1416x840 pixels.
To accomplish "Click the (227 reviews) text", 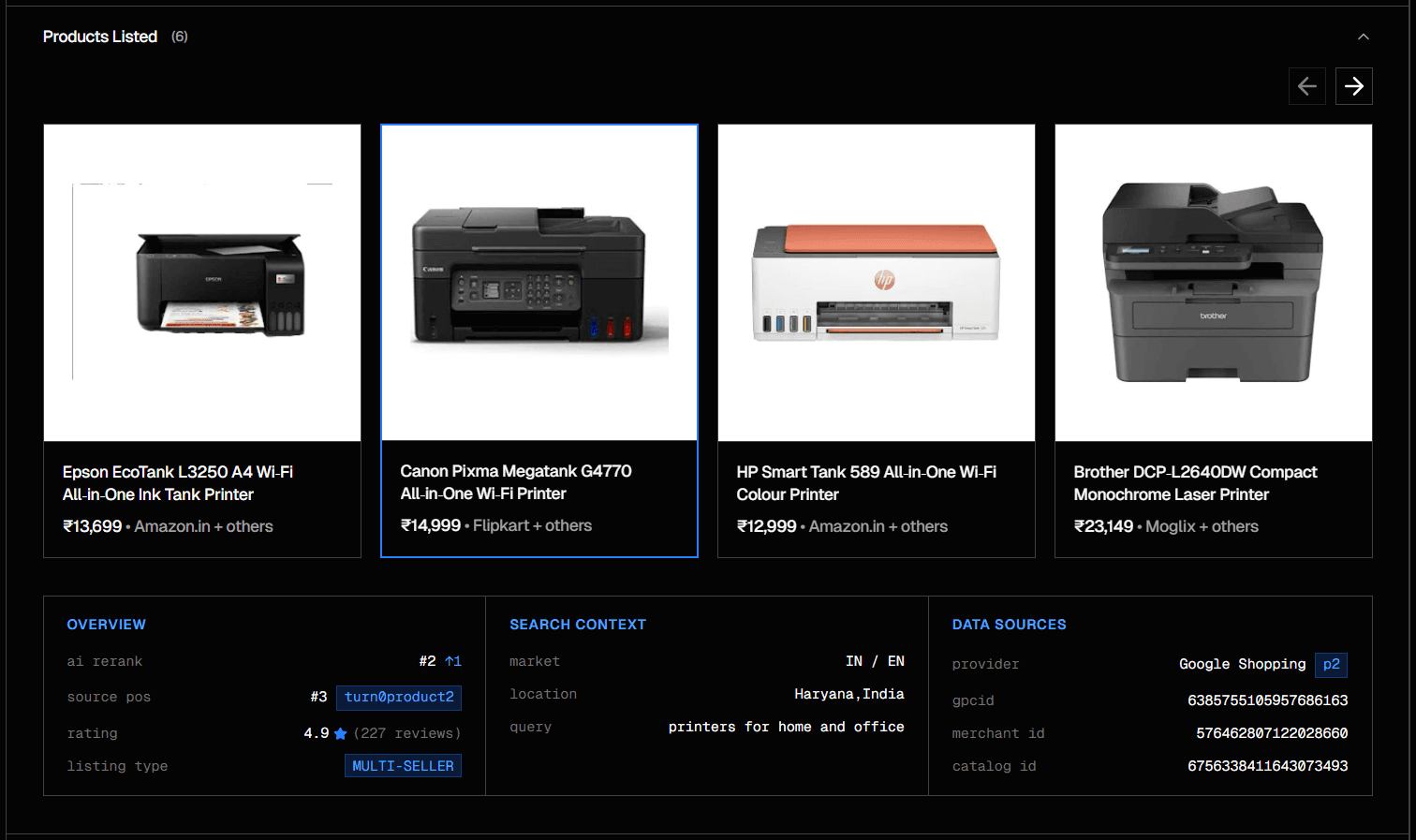I will (407, 733).
